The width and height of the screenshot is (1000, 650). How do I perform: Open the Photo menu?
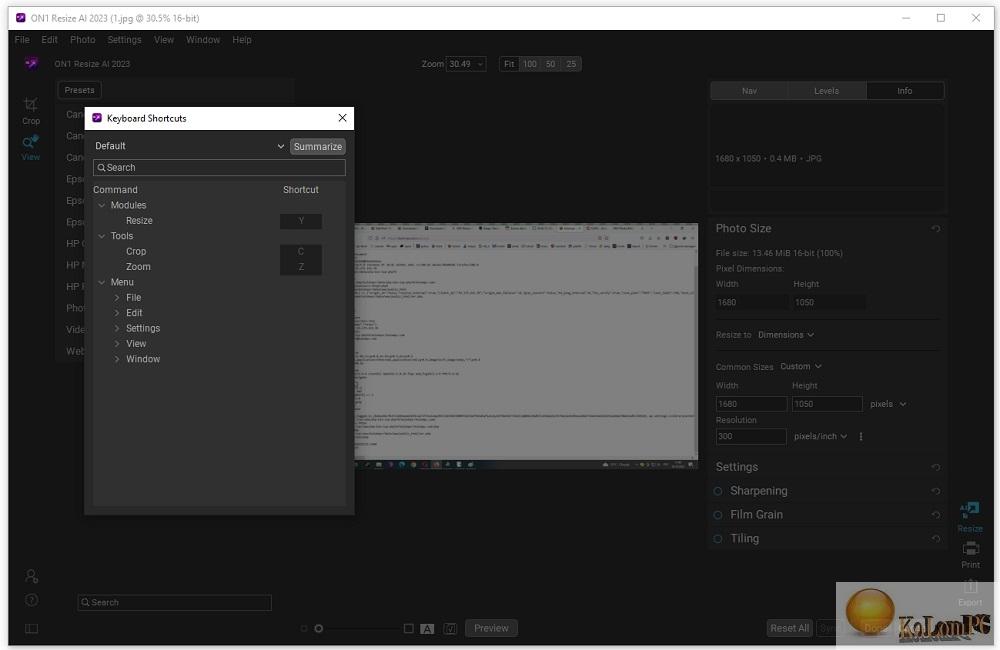tap(82, 40)
